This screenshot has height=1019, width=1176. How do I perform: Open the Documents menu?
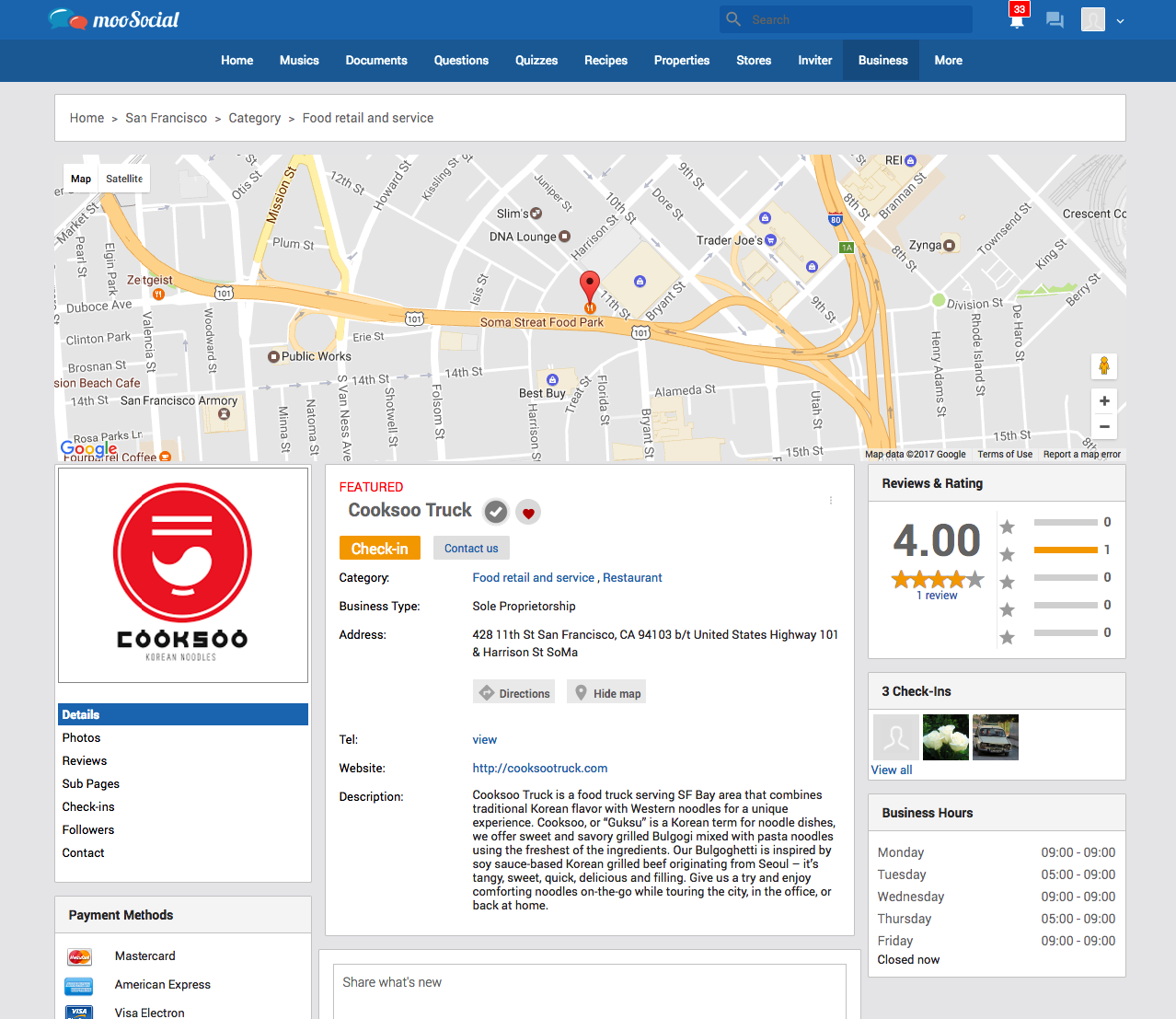click(376, 61)
